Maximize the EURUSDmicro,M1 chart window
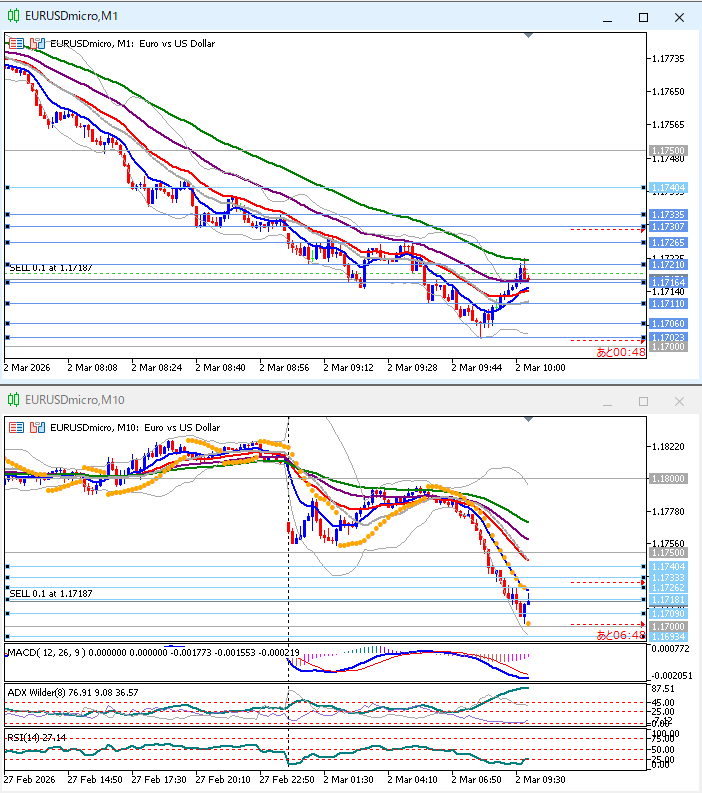702x793 pixels. (643, 17)
